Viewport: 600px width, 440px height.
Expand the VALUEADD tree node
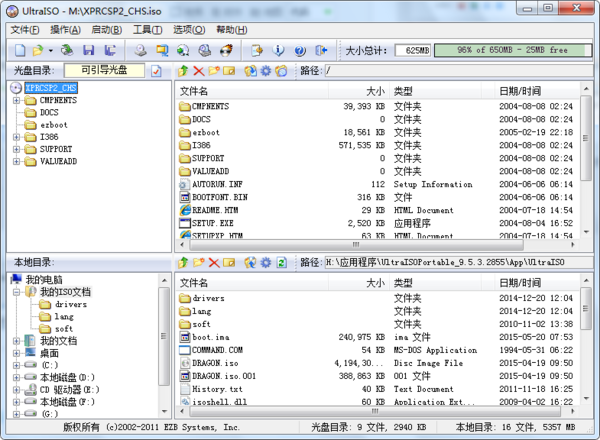tap(16, 161)
